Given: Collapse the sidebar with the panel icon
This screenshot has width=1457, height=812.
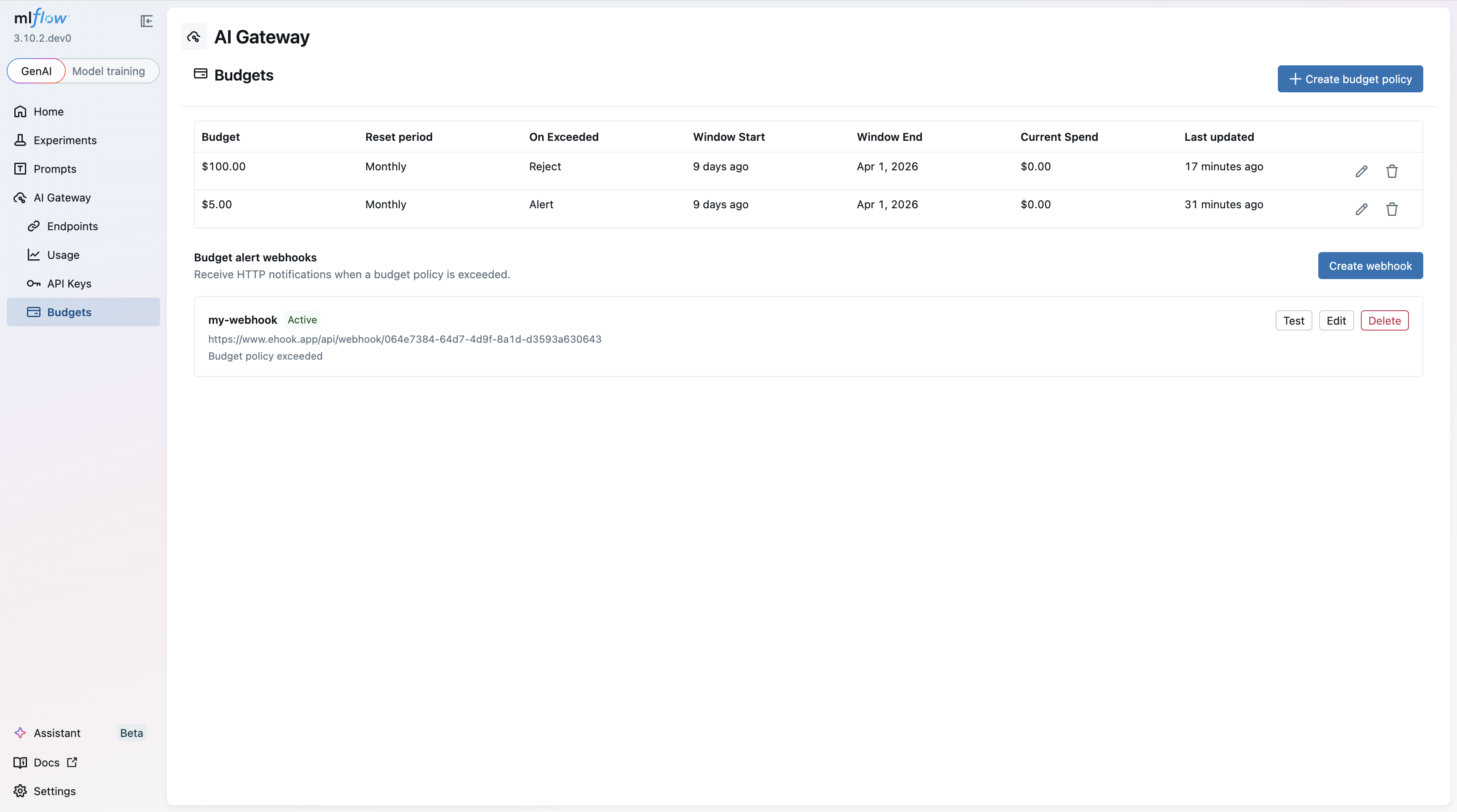Looking at the screenshot, I should pyautogui.click(x=146, y=22).
